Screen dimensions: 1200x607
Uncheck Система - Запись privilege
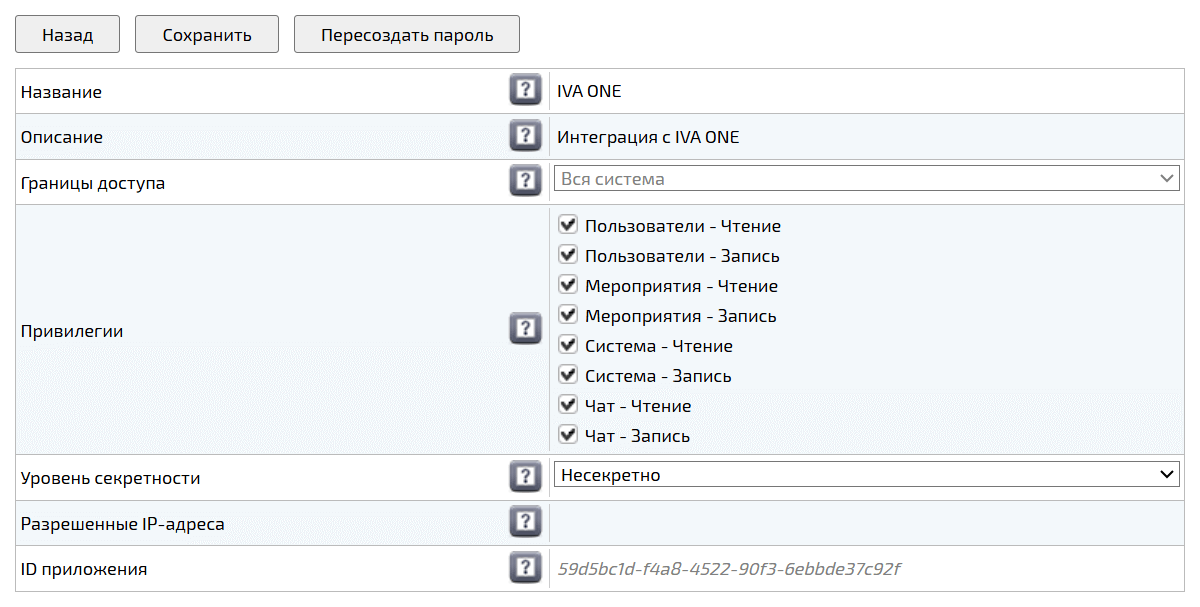[568, 375]
